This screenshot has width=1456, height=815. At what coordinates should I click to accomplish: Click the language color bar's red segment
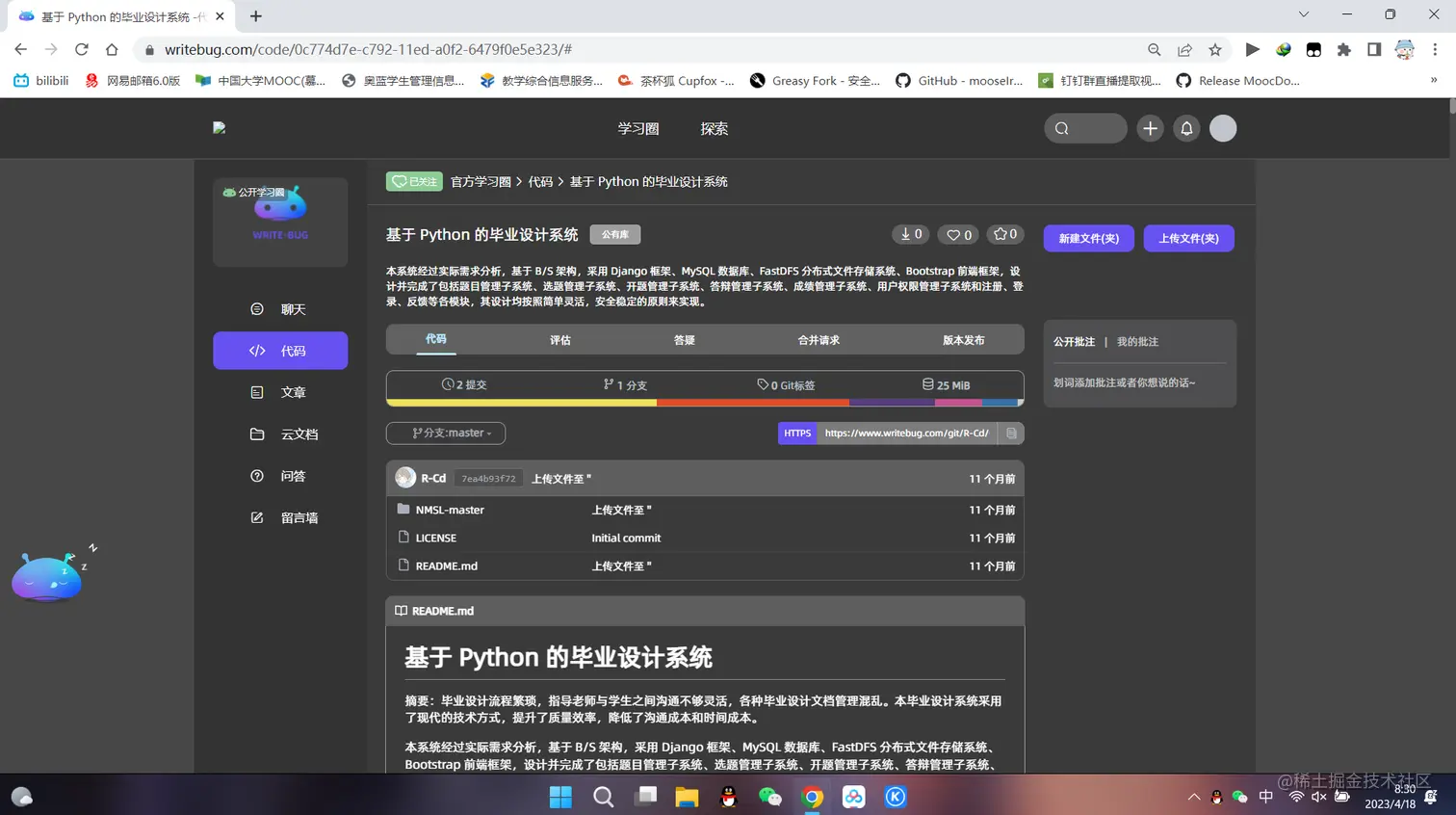coord(752,403)
